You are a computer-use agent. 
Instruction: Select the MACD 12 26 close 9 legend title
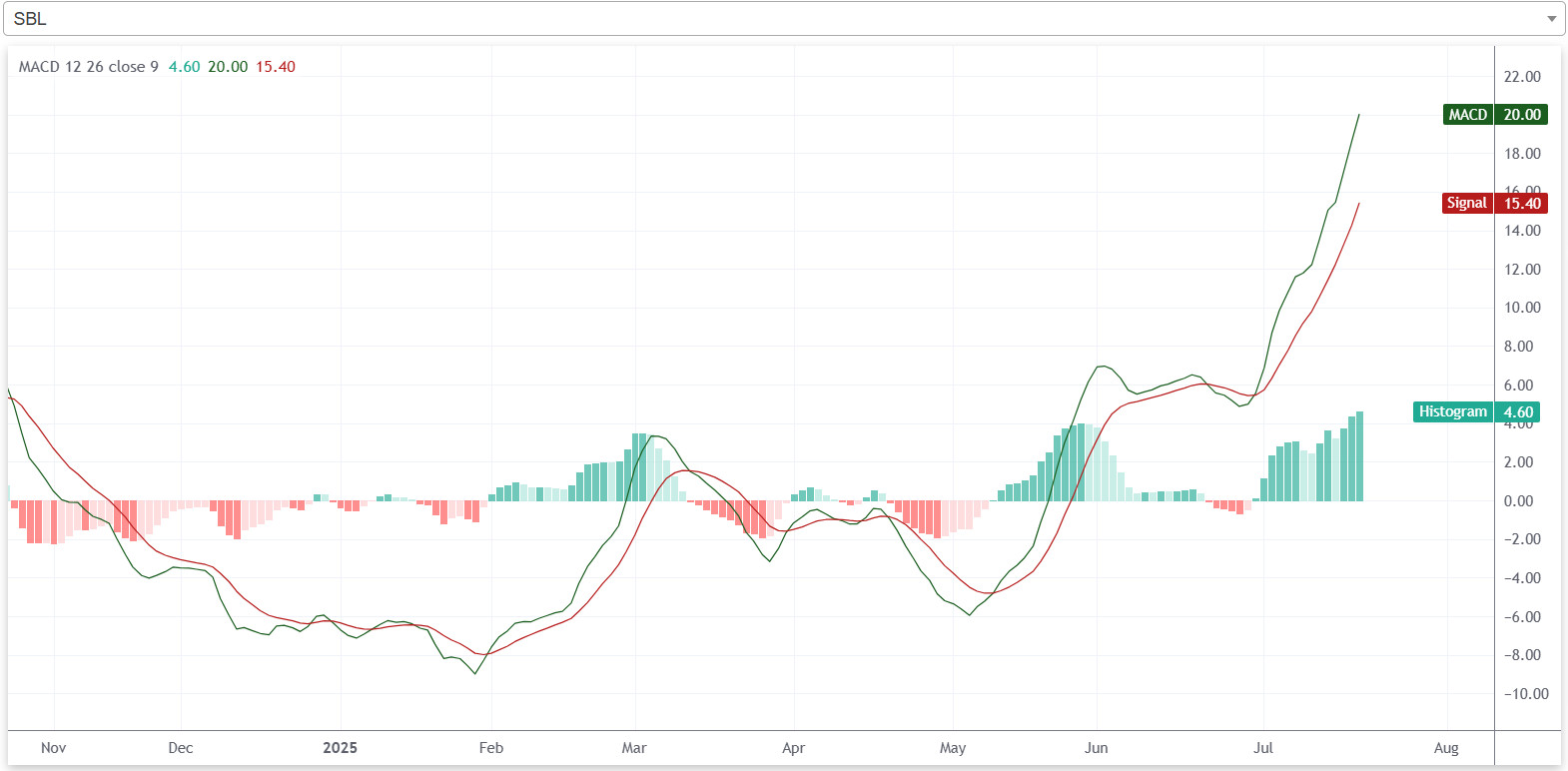tap(89, 67)
